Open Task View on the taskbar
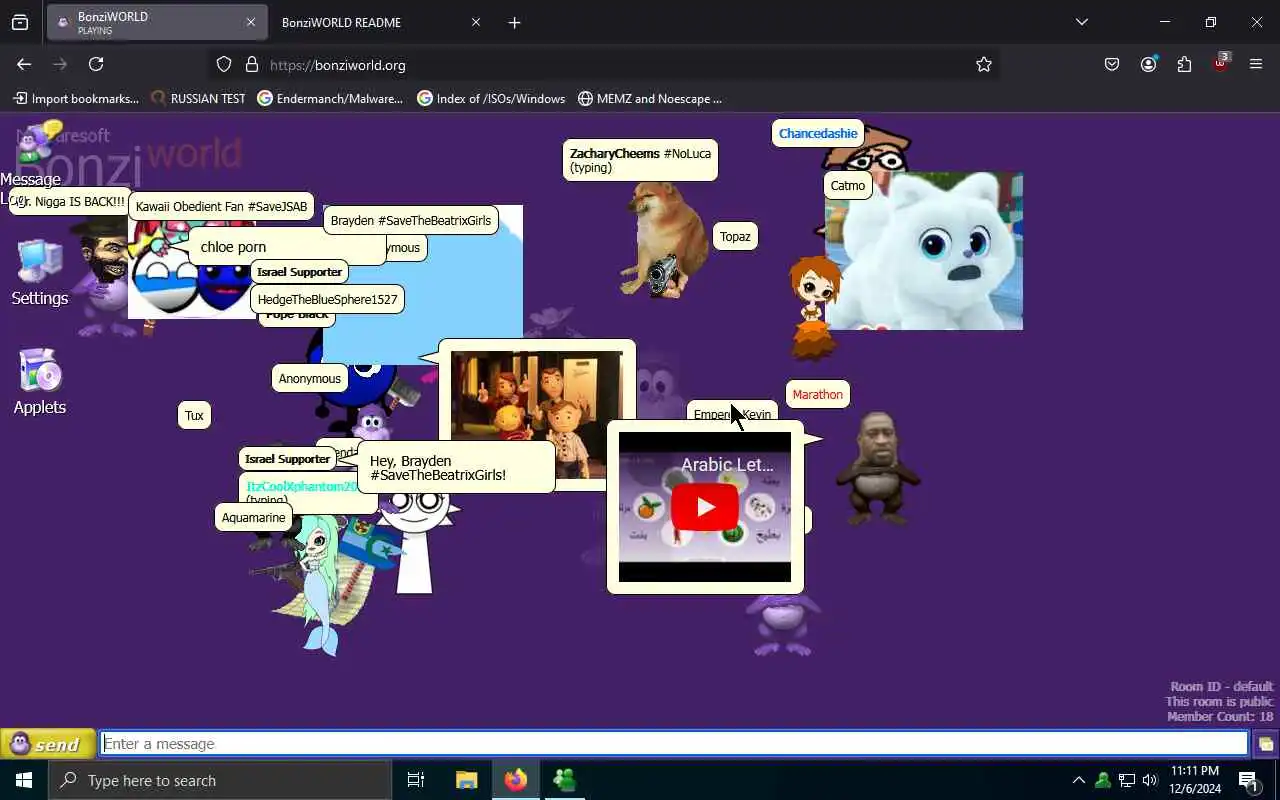Screen dimensions: 1280x800 point(416,780)
